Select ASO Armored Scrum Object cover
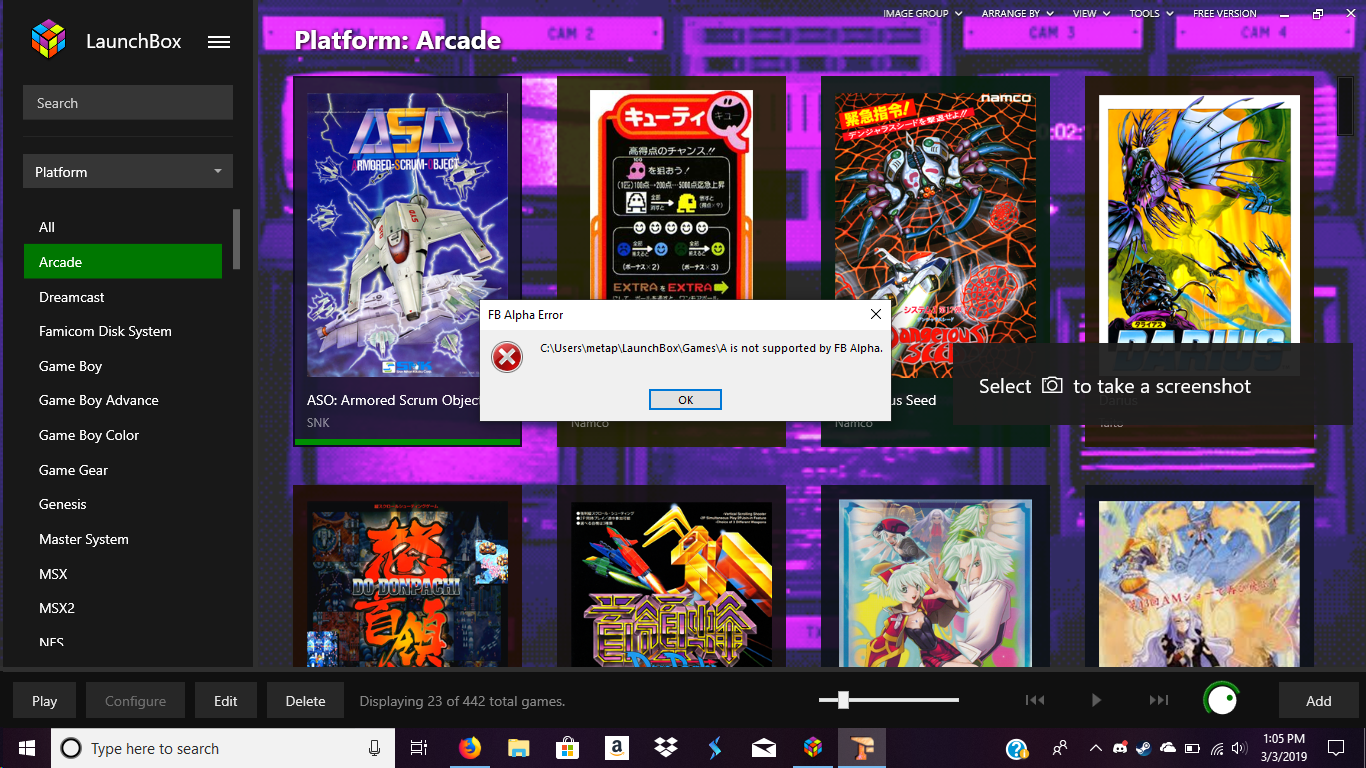 point(407,235)
